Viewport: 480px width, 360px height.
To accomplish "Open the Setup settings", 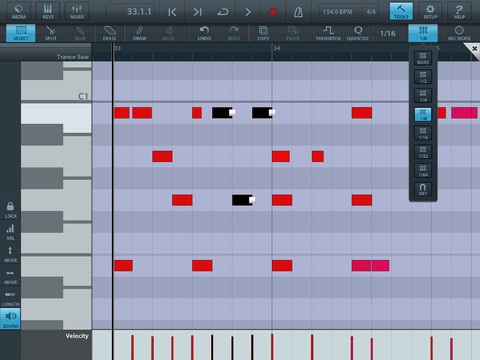I will 430,12.
